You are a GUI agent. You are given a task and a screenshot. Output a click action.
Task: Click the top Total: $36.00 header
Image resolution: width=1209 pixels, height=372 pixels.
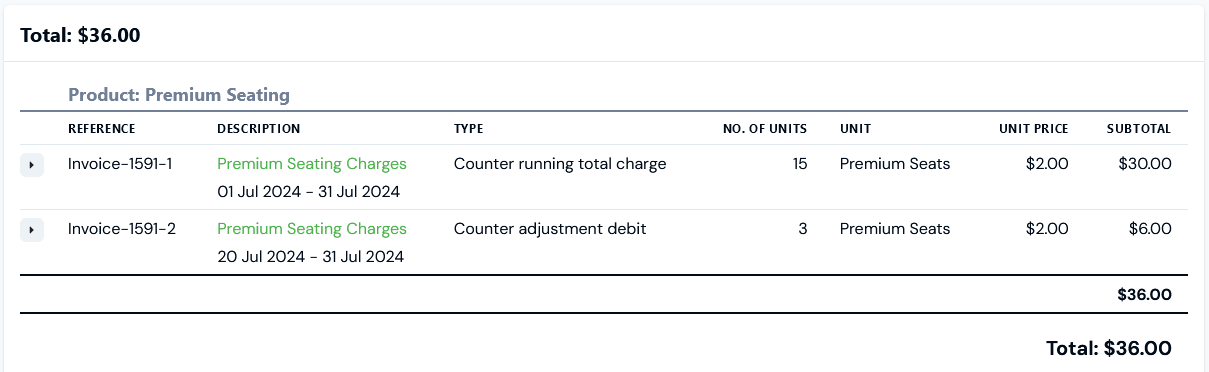(x=80, y=35)
